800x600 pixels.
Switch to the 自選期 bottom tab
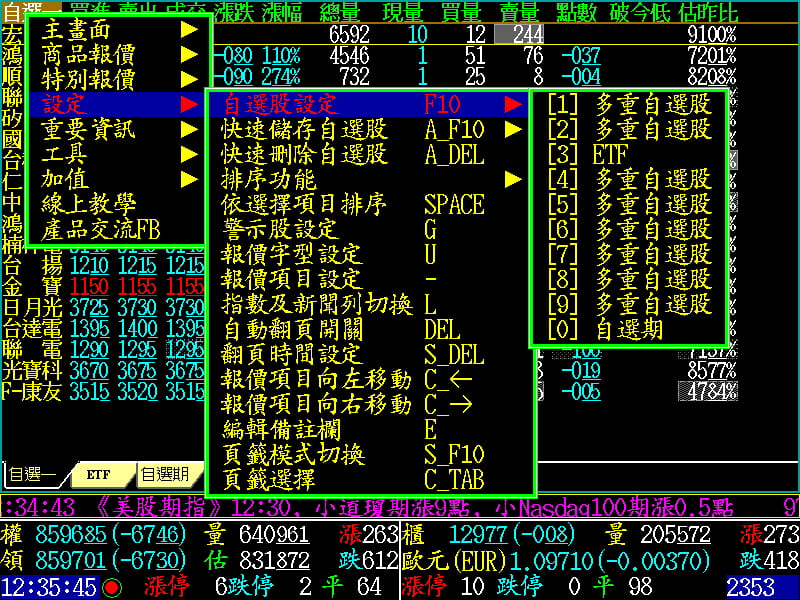[x=165, y=474]
